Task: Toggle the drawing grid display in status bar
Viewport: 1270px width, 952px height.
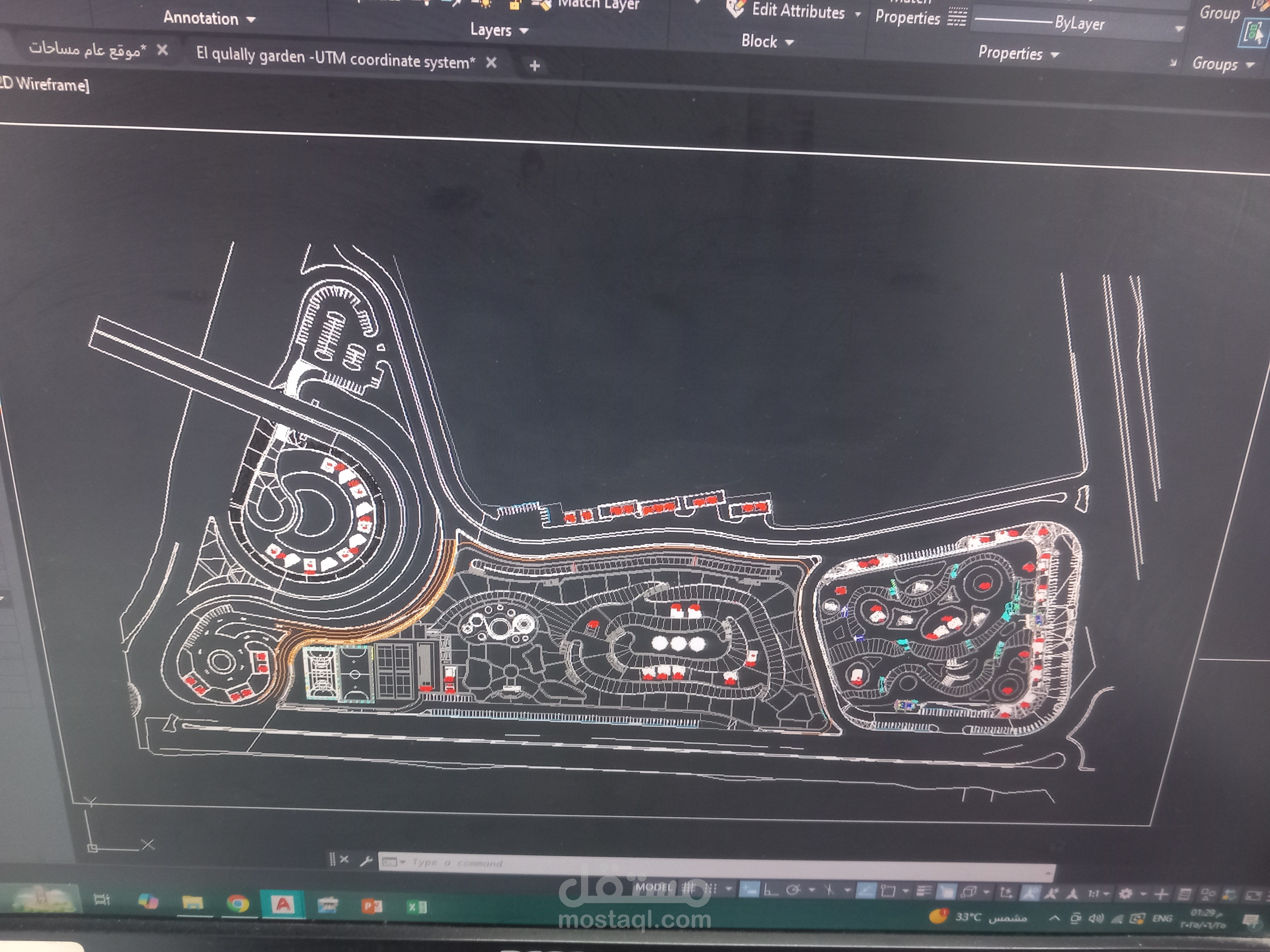Action: (x=689, y=888)
